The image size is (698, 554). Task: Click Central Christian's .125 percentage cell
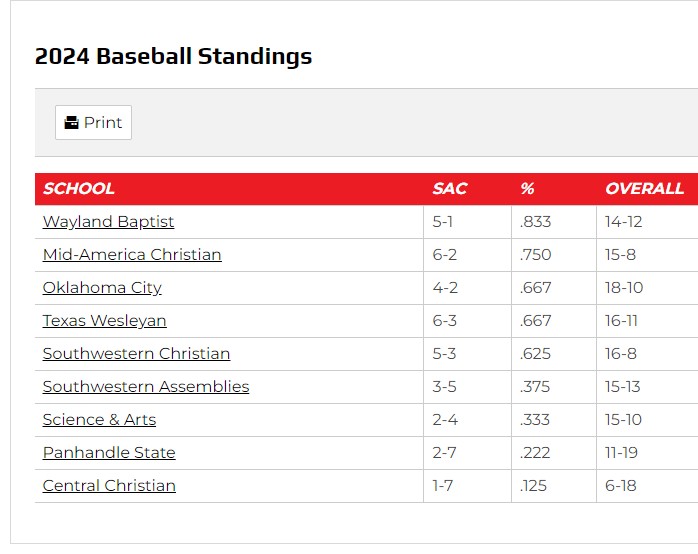(534, 486)
